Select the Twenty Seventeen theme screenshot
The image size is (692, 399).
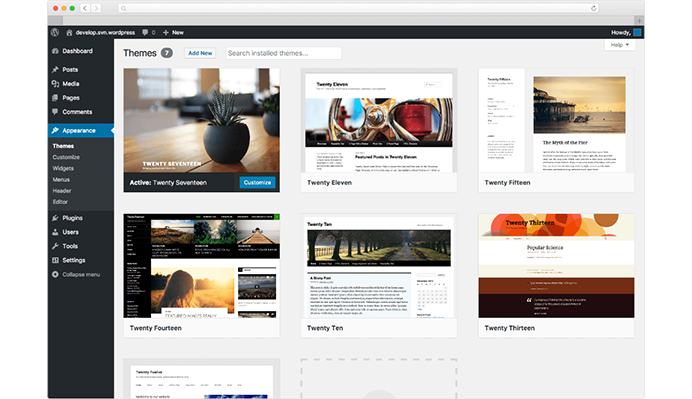coord(201,120)
